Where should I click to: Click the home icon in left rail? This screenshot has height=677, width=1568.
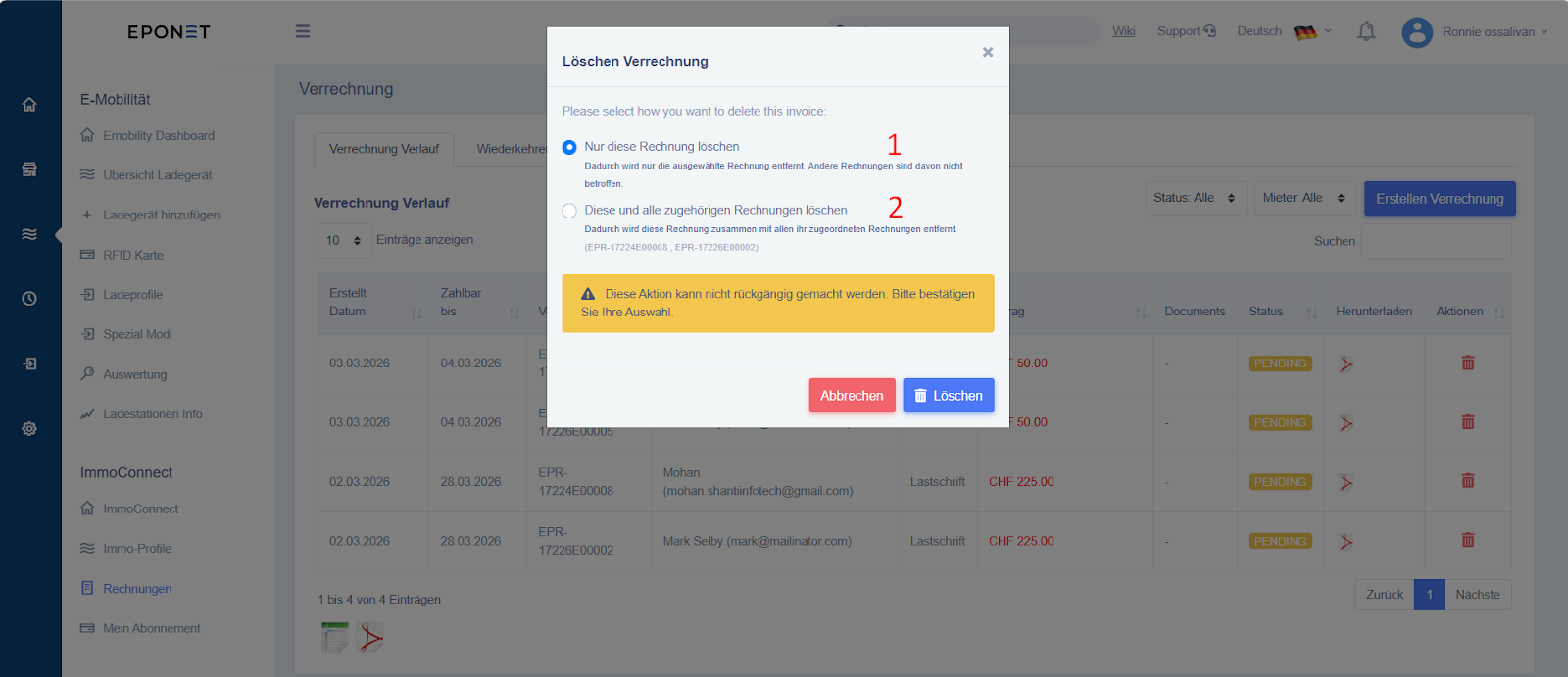click(29, 105)
